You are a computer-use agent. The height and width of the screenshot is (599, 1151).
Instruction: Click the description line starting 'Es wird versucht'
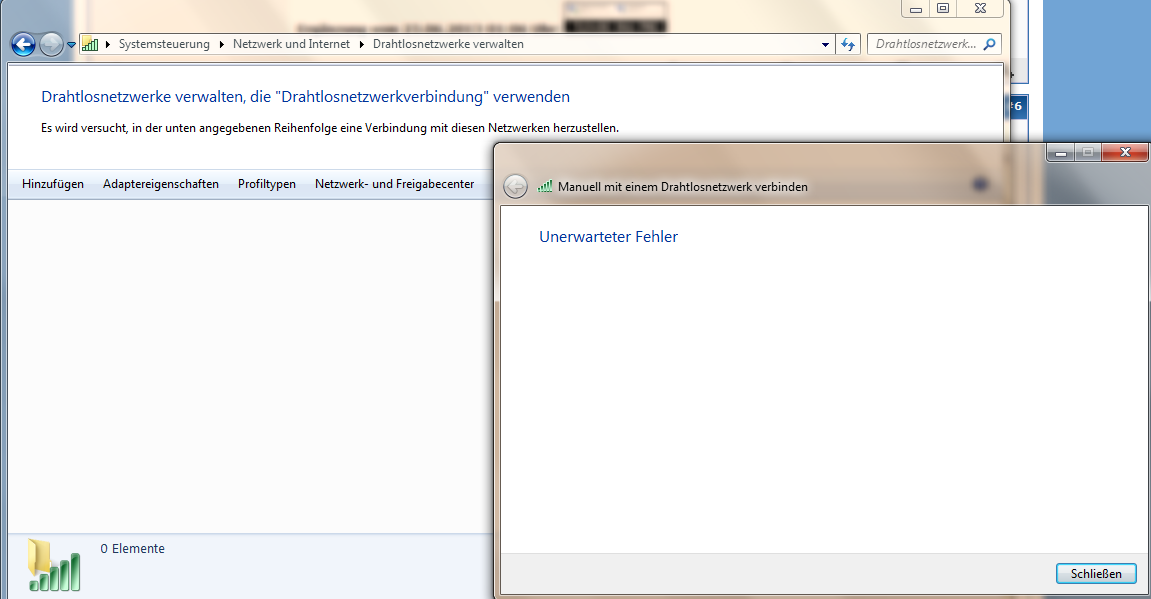[x=330, y=128]
